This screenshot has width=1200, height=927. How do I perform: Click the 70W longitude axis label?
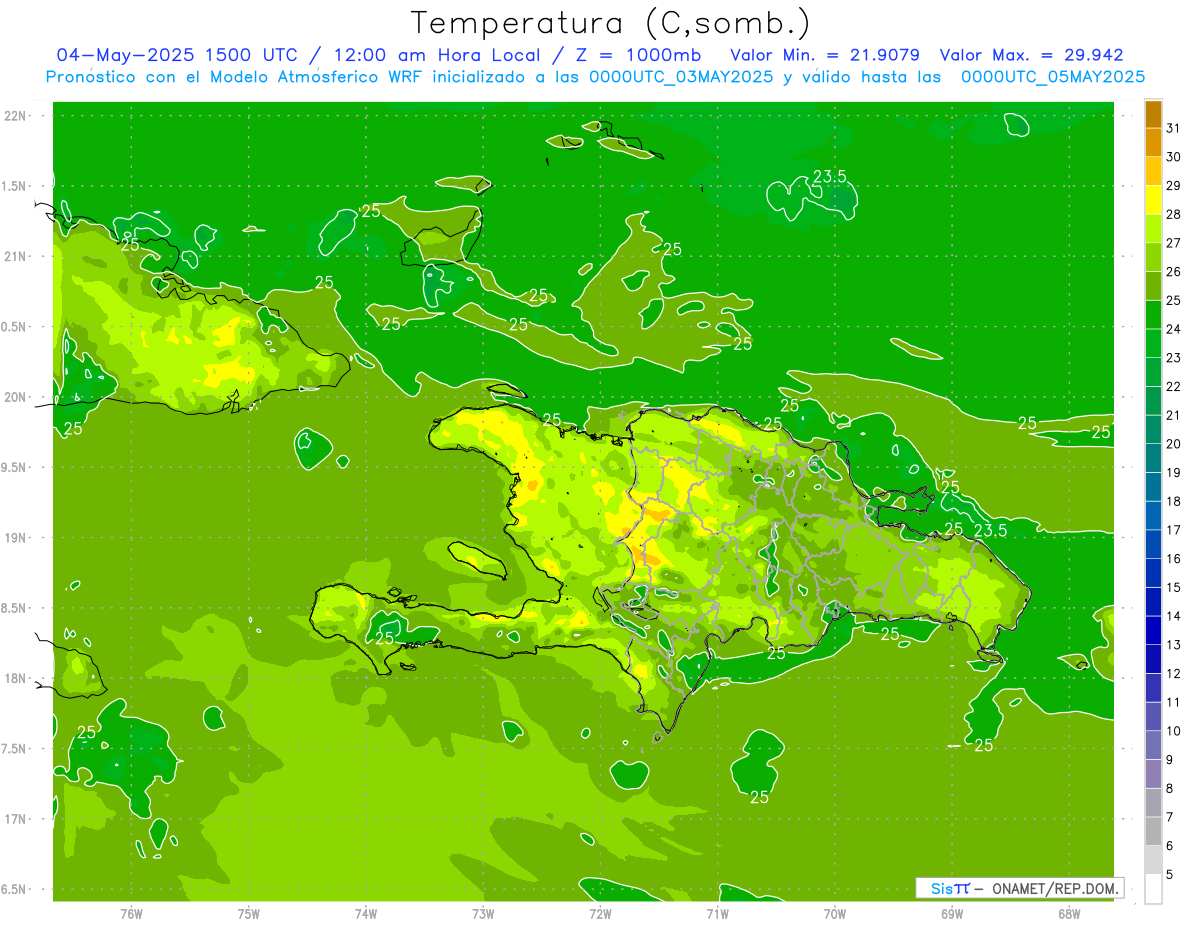point(835,913)
